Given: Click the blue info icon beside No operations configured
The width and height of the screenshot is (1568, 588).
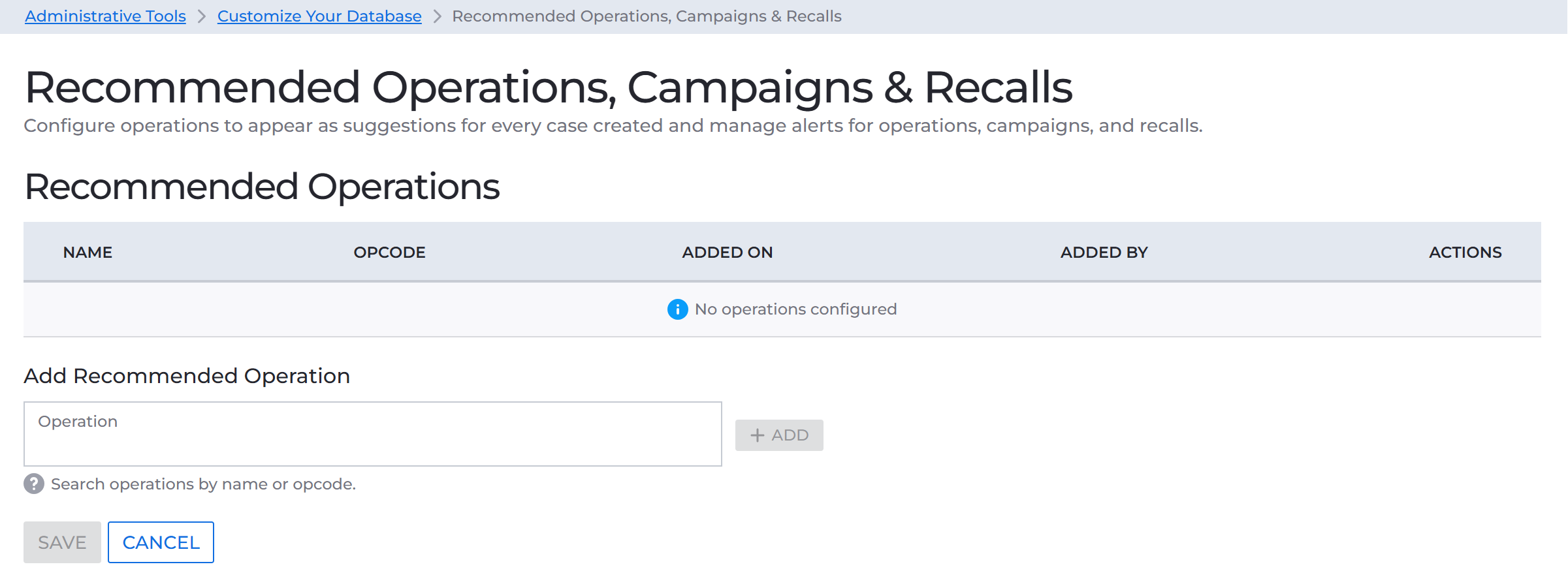Looking at the screenshot, I should coord(677,309).
